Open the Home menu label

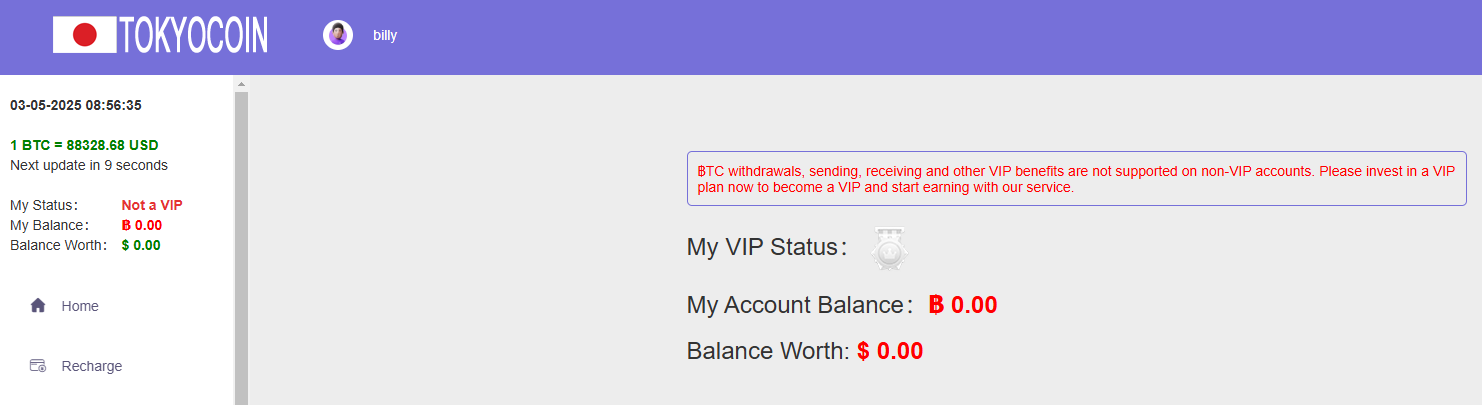coord(80,306)
